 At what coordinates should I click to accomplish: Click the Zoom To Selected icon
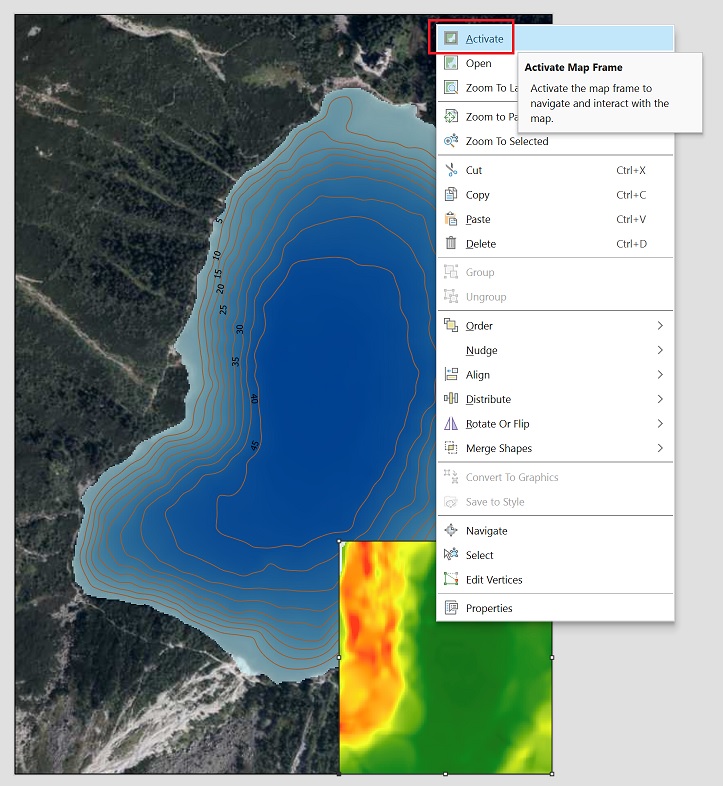451,141
